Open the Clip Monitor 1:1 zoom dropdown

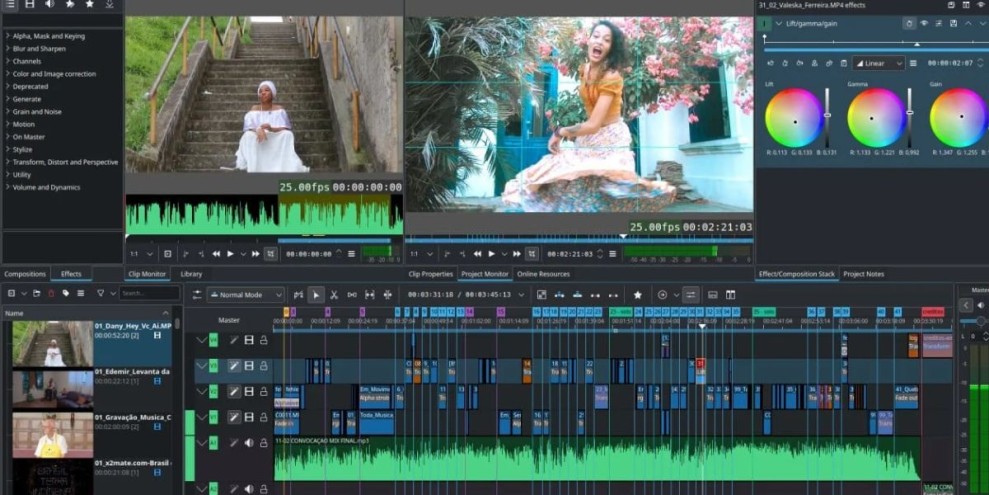pos(141,254)
